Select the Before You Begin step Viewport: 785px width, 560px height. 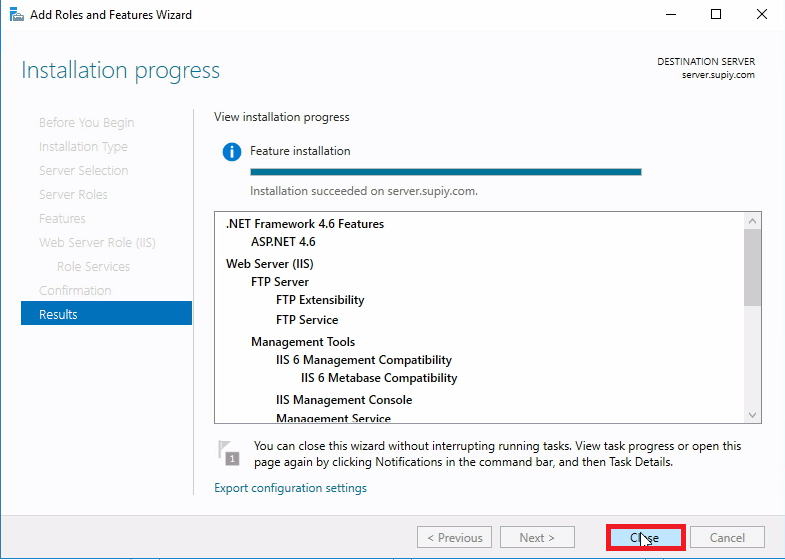point(87,123)
